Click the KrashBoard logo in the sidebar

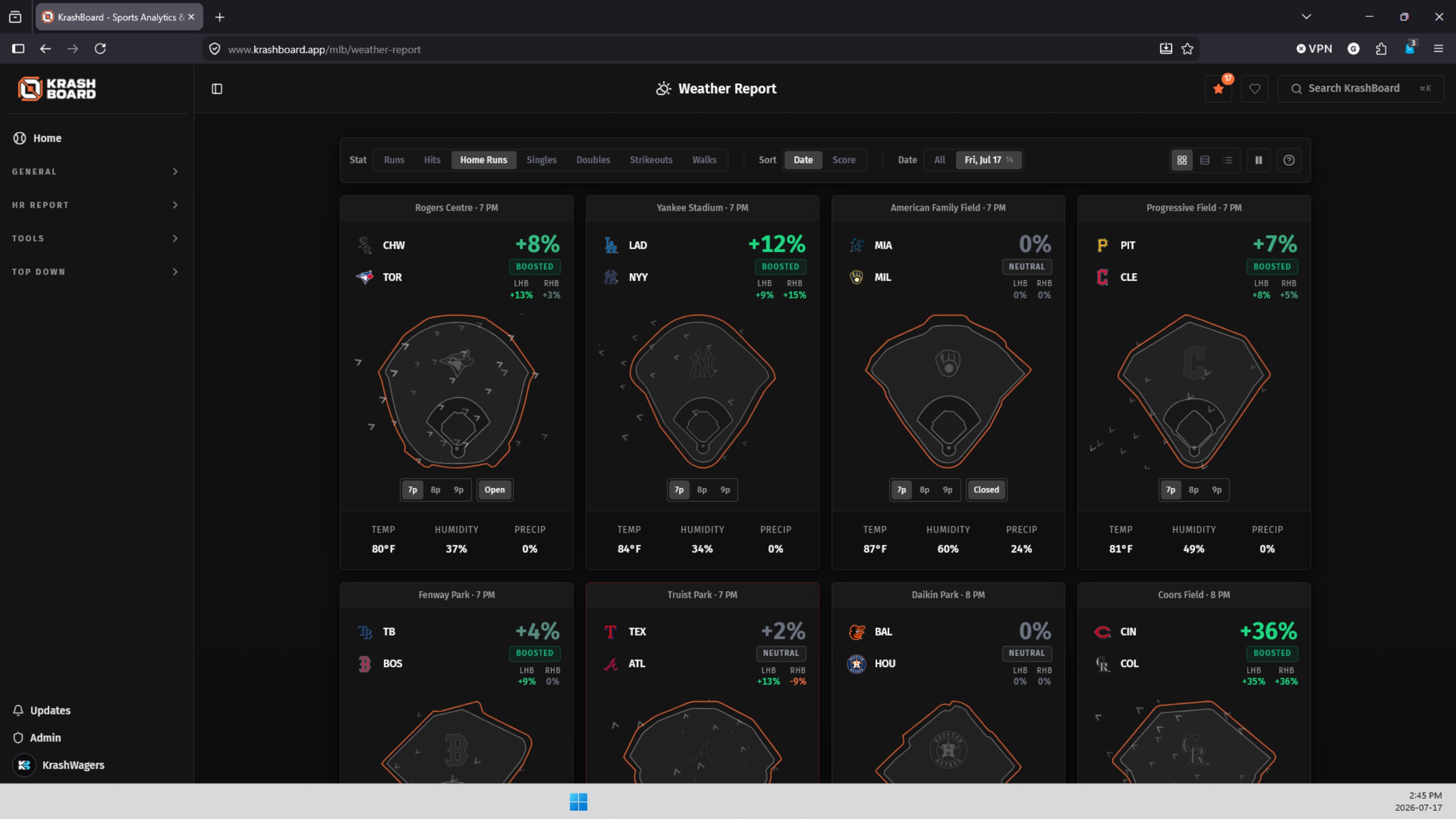coord(56,89)
